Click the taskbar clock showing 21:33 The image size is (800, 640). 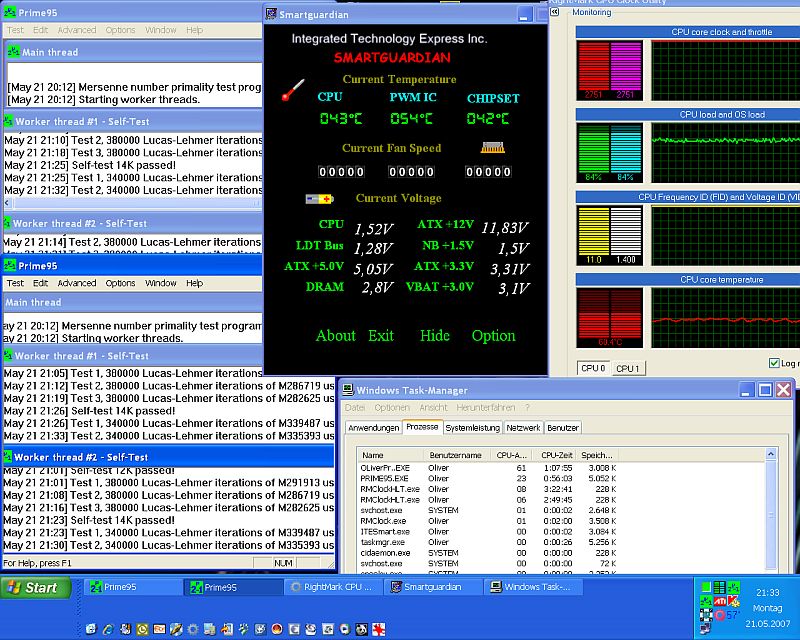[x=767, y=593]
